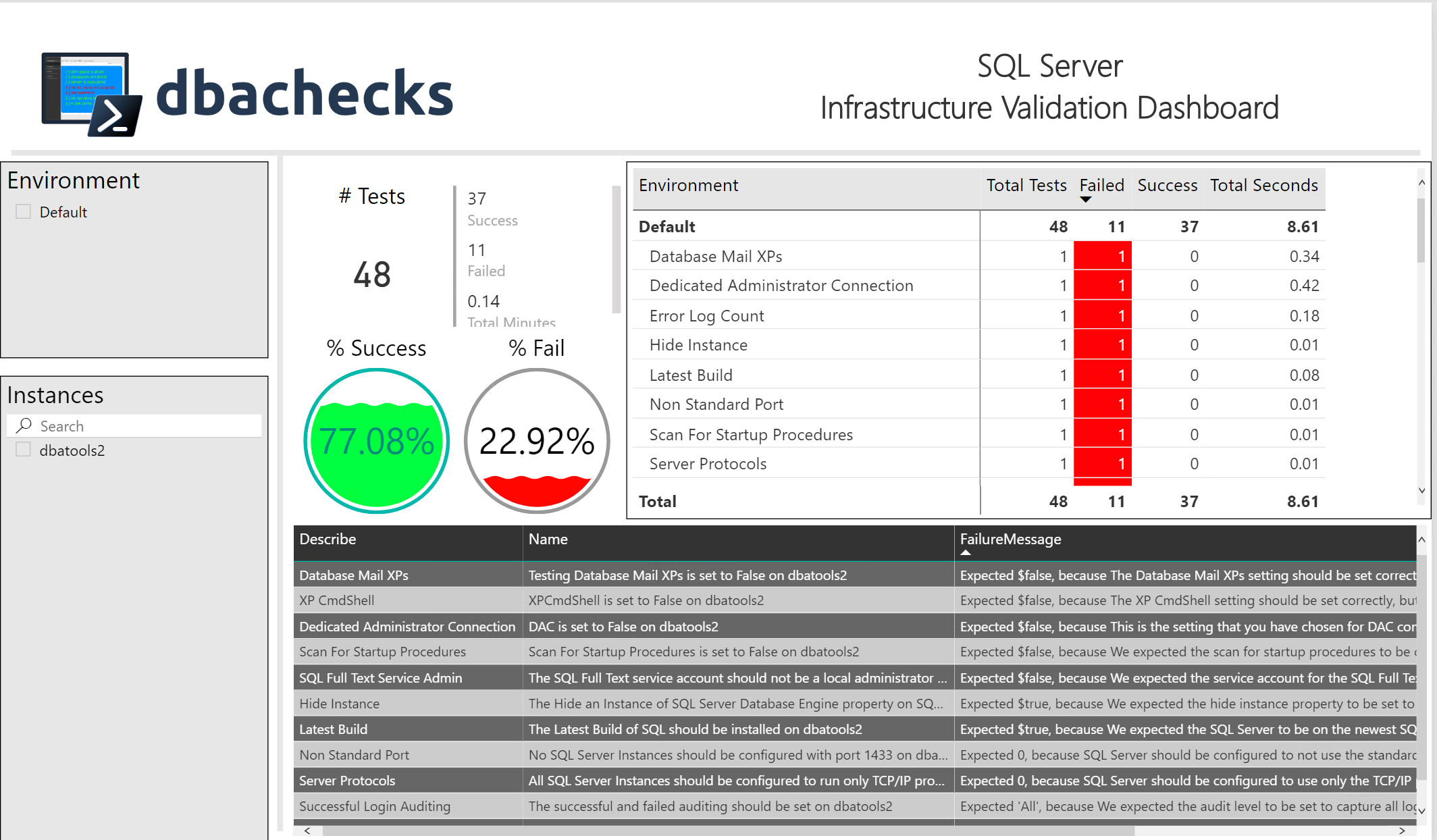Click SQL Full Text Service Admin row
Image resolution: width=1437 pixels, height=840 pixels.
click(854, 677)
